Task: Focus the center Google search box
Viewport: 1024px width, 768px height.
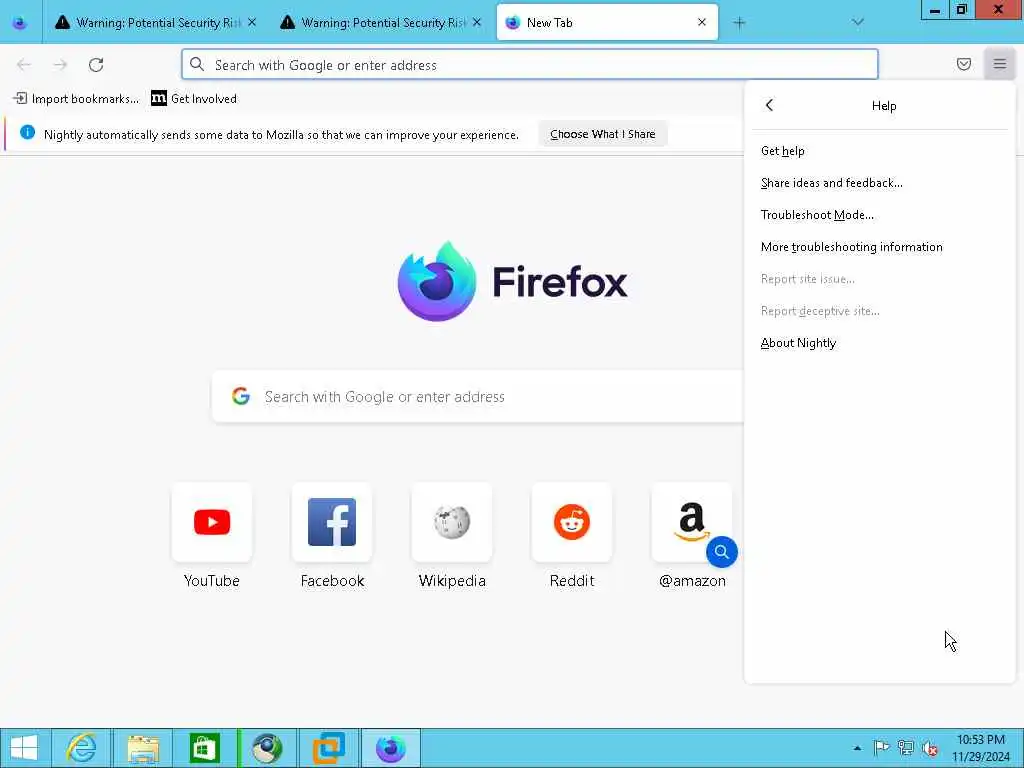Action: [x=478, y=396]
